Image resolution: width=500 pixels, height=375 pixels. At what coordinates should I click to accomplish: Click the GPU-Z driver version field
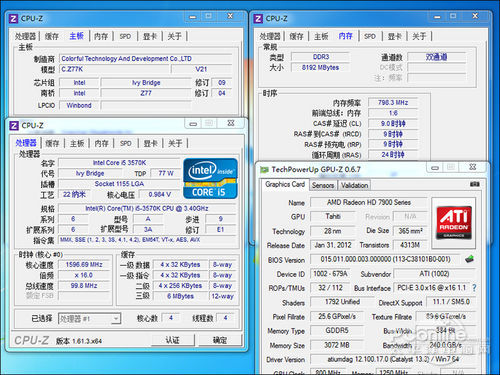click(393, 359)
